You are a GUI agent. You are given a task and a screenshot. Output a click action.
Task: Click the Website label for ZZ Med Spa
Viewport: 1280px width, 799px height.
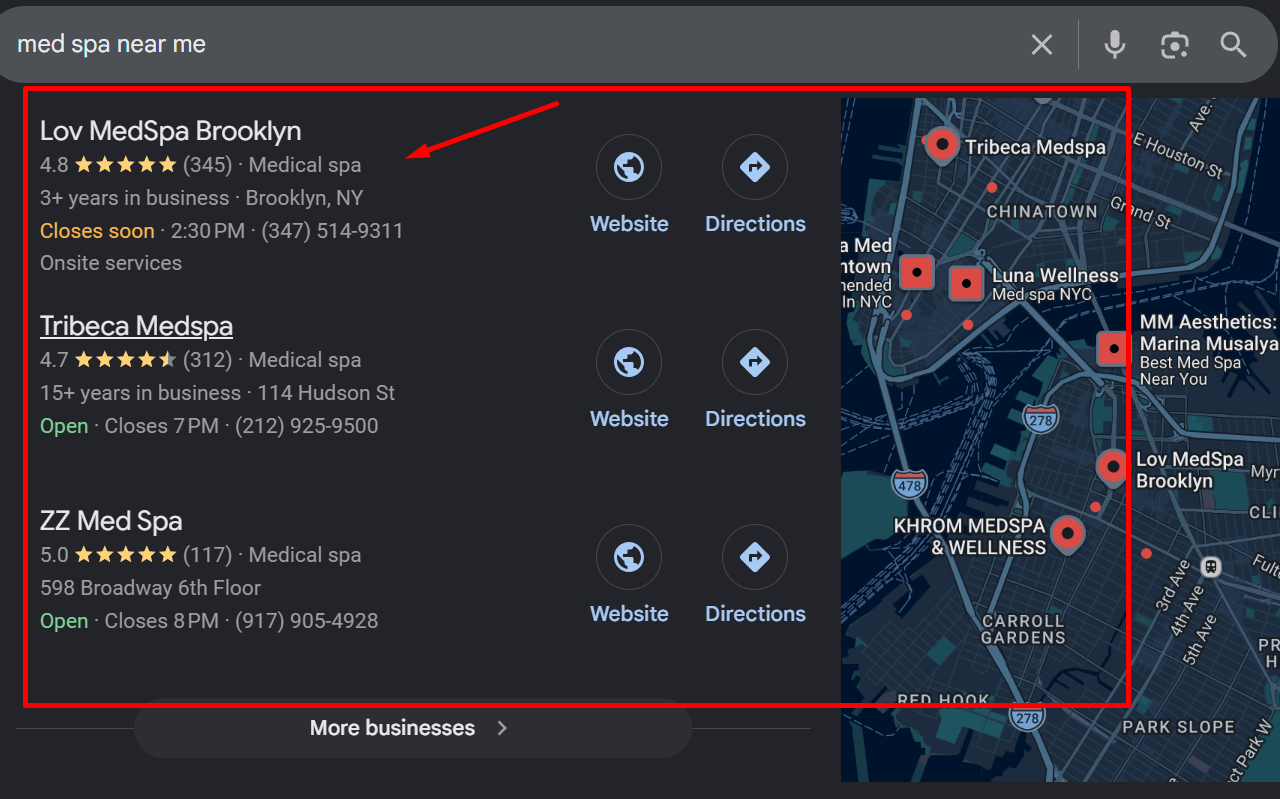[x=629, y=614]
